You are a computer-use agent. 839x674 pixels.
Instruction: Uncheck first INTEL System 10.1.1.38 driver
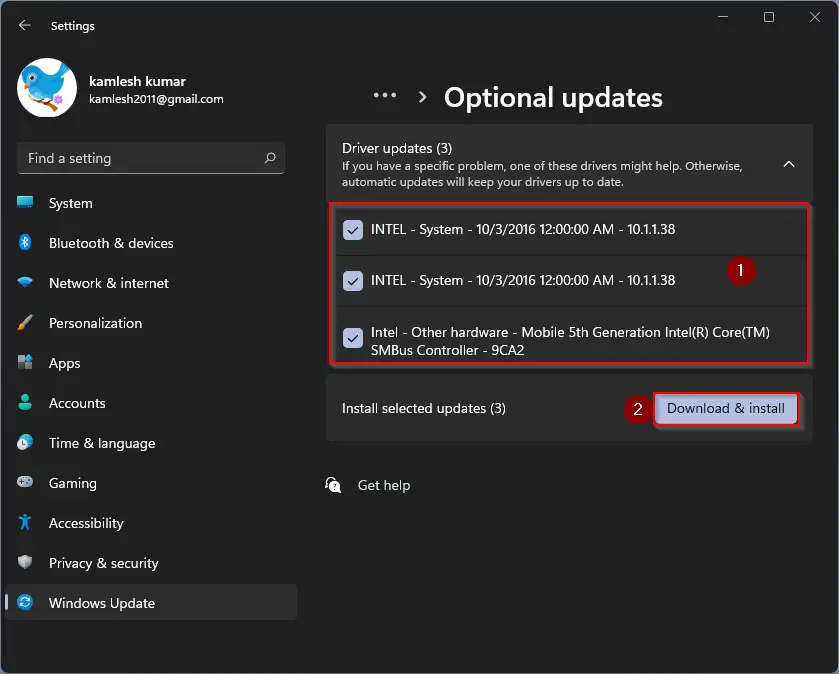(x=353, y=230)
